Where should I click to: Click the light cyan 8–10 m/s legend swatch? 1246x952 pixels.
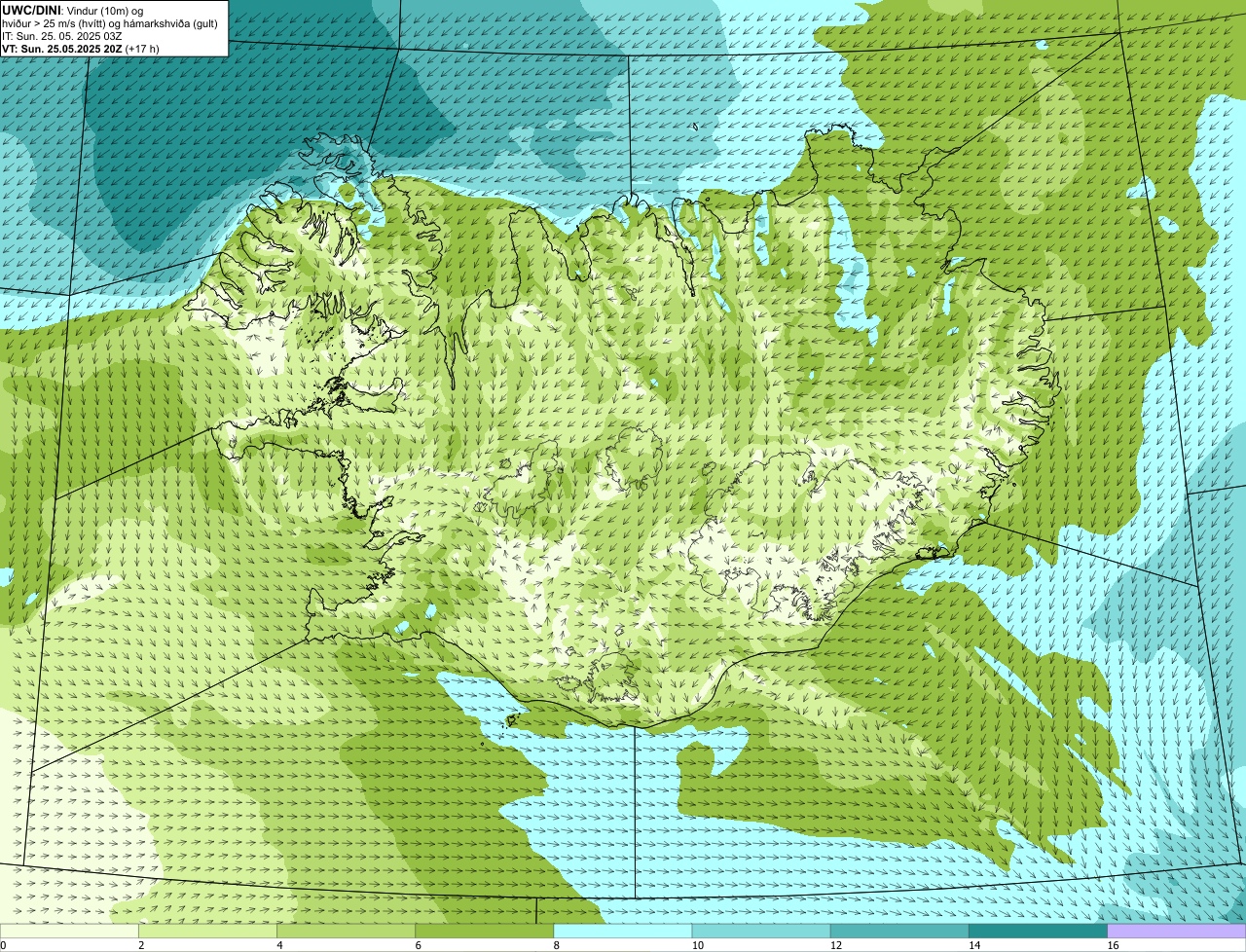coord(623,931)
